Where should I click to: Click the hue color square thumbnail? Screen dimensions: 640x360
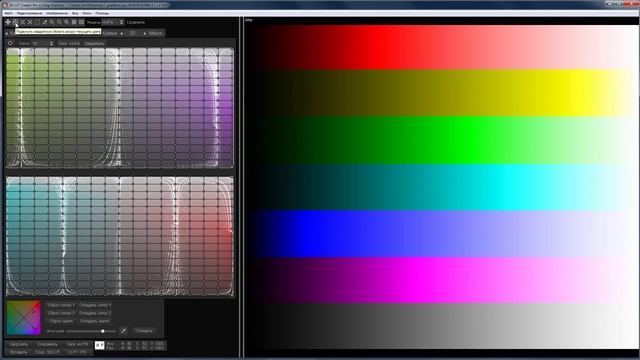tap(24, 318)
